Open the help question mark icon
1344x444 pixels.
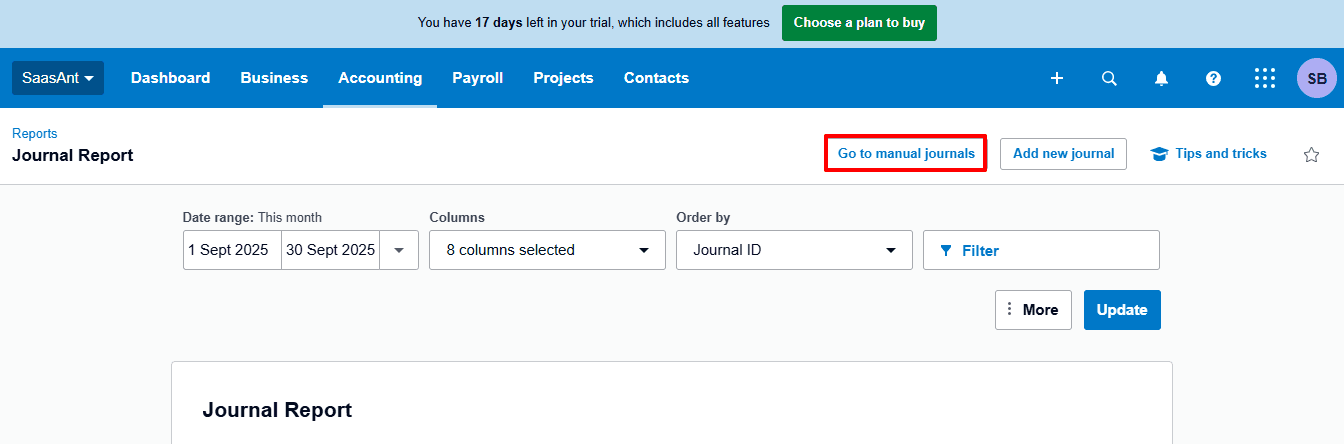coord(1213,78)
